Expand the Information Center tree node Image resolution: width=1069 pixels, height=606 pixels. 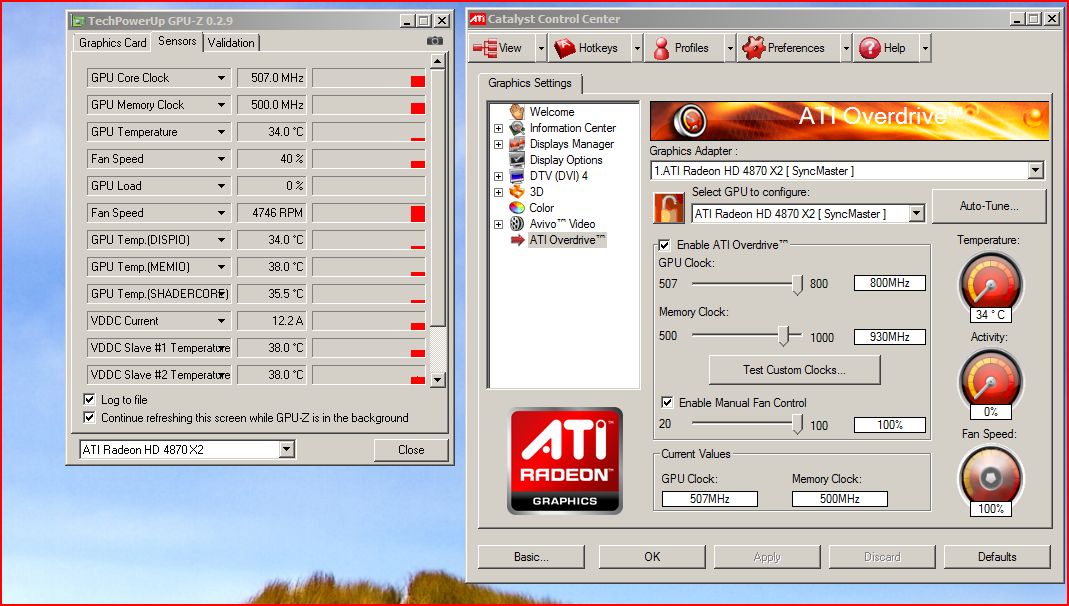click(x=498, y=128)
